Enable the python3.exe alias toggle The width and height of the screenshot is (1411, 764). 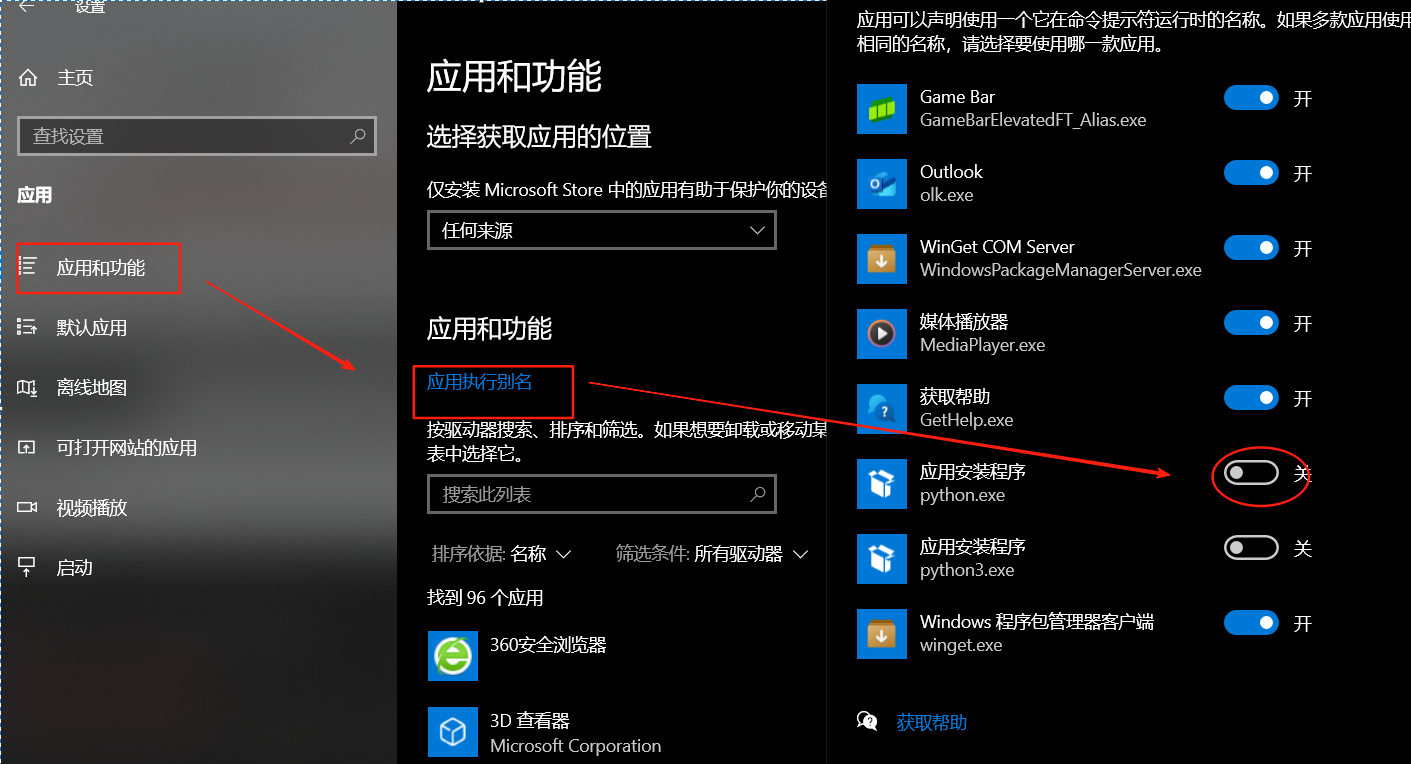[1251, 547]
